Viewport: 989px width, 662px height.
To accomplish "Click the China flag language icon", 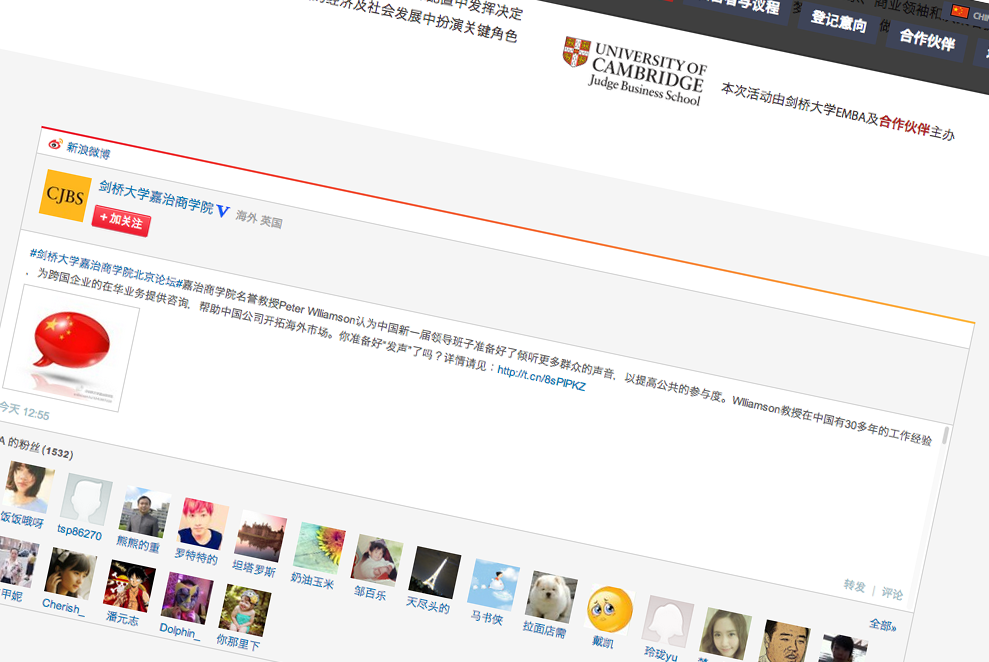I will point(960,11).
